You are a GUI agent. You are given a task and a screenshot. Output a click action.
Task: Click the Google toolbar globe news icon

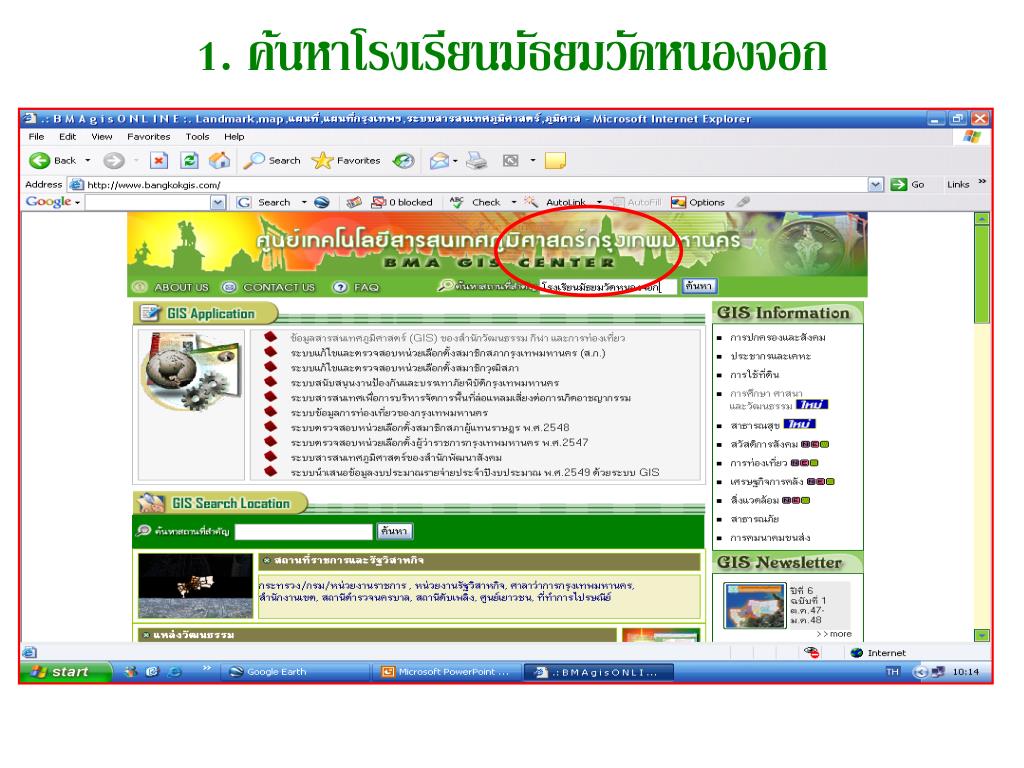coord(322,202)
